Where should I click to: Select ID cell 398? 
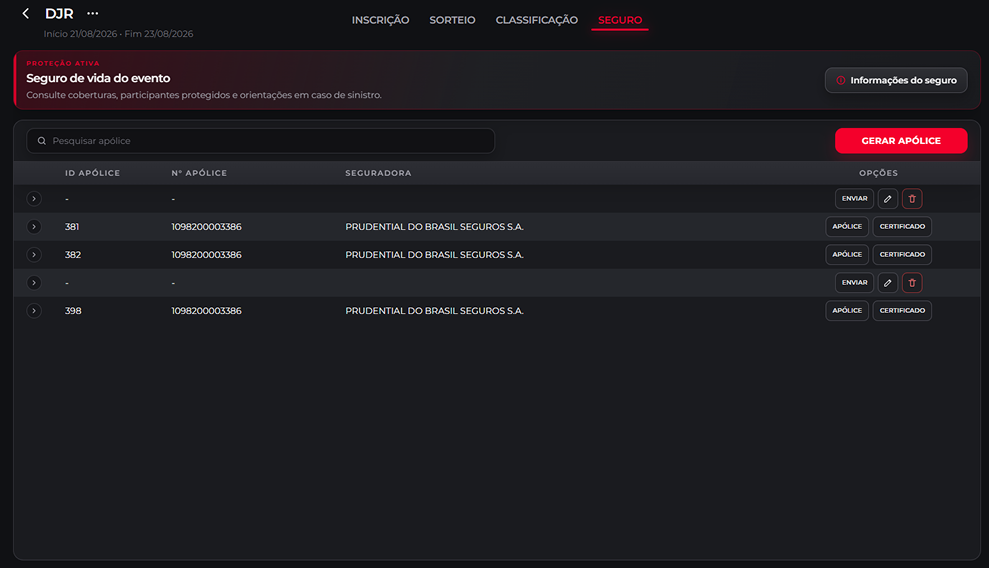[x=73, y=311]
